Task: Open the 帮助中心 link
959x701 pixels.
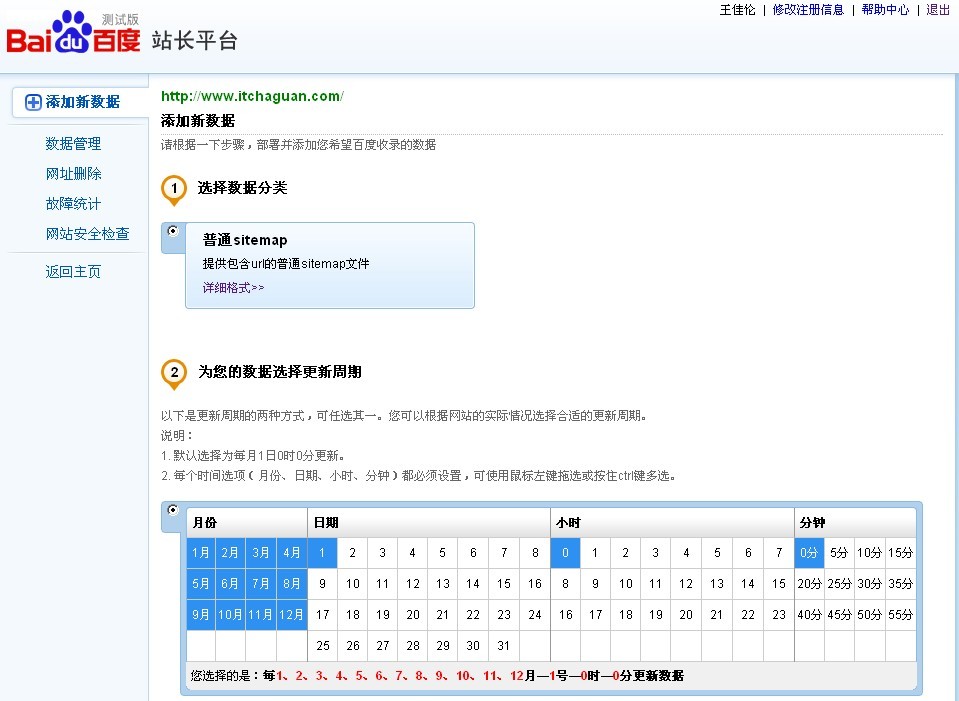Action: tap(885, 10)
